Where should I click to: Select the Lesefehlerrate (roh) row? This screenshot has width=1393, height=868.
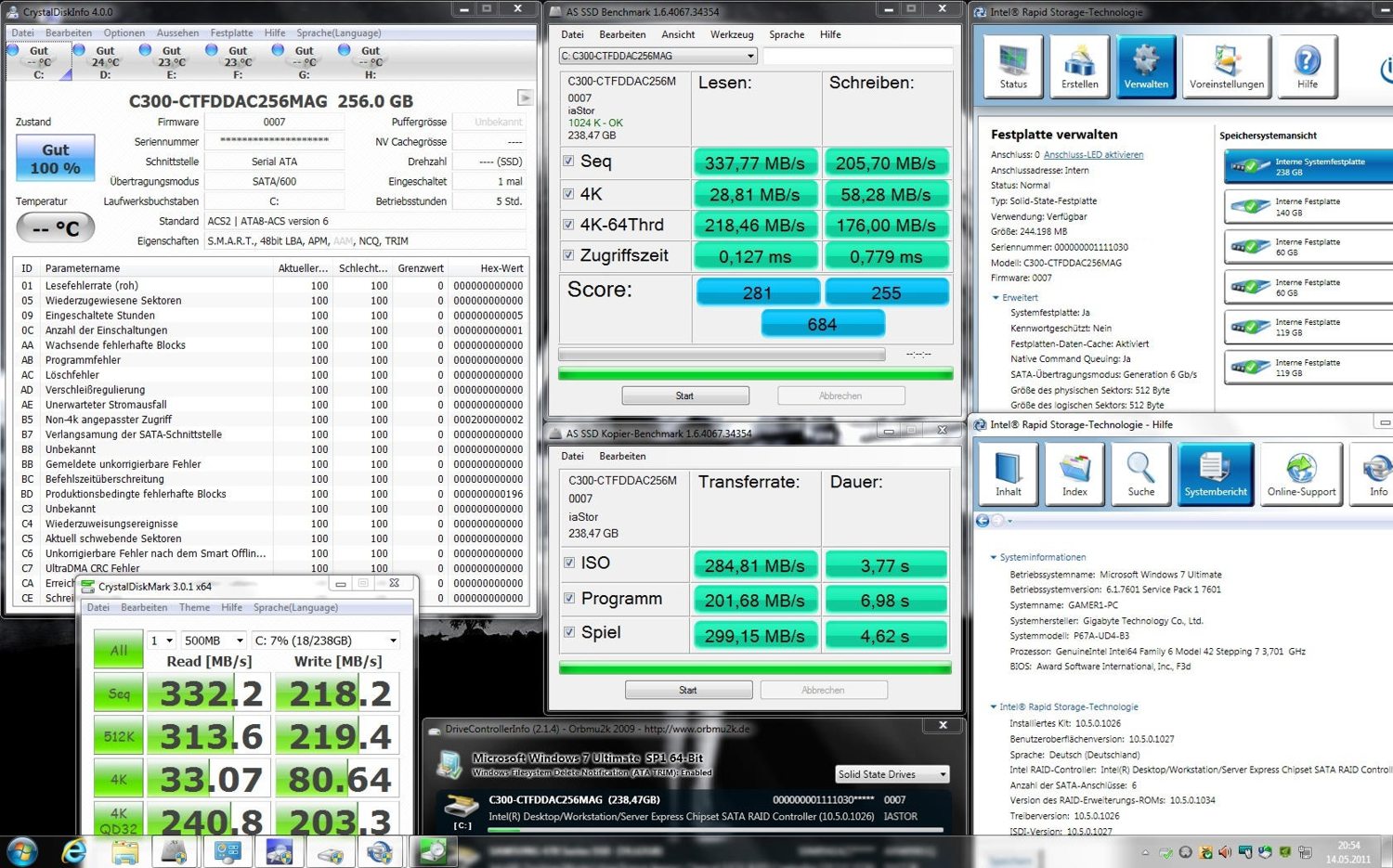[x=271, y=286]
